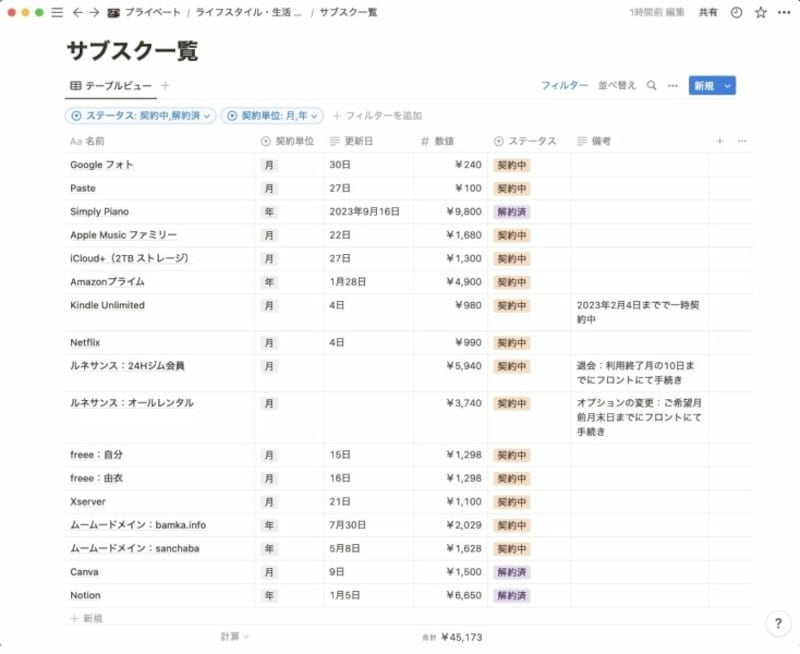Open the view options ellipsis menu

673,86
